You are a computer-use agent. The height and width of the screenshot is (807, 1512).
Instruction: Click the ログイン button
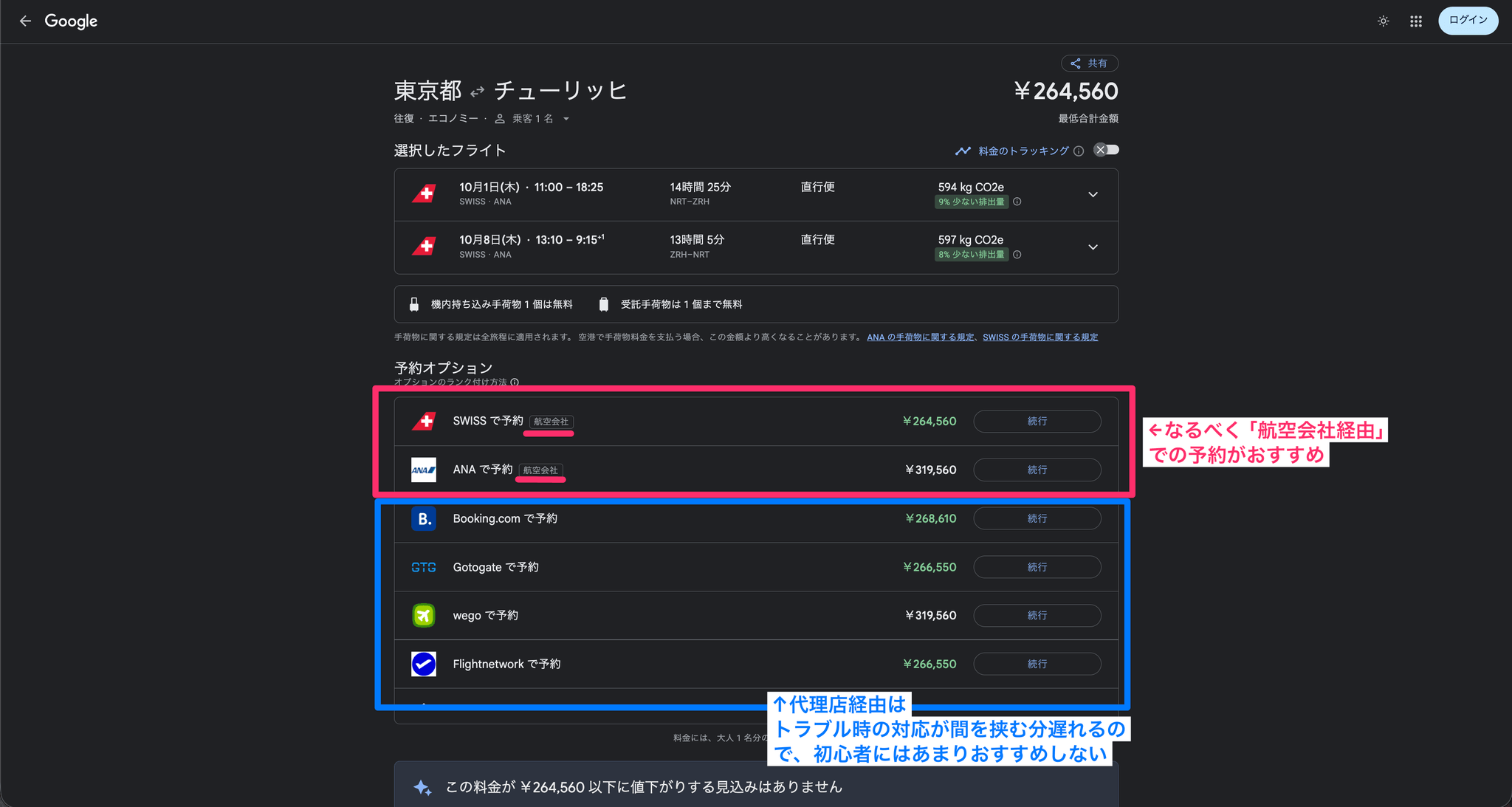point(1468,21)
